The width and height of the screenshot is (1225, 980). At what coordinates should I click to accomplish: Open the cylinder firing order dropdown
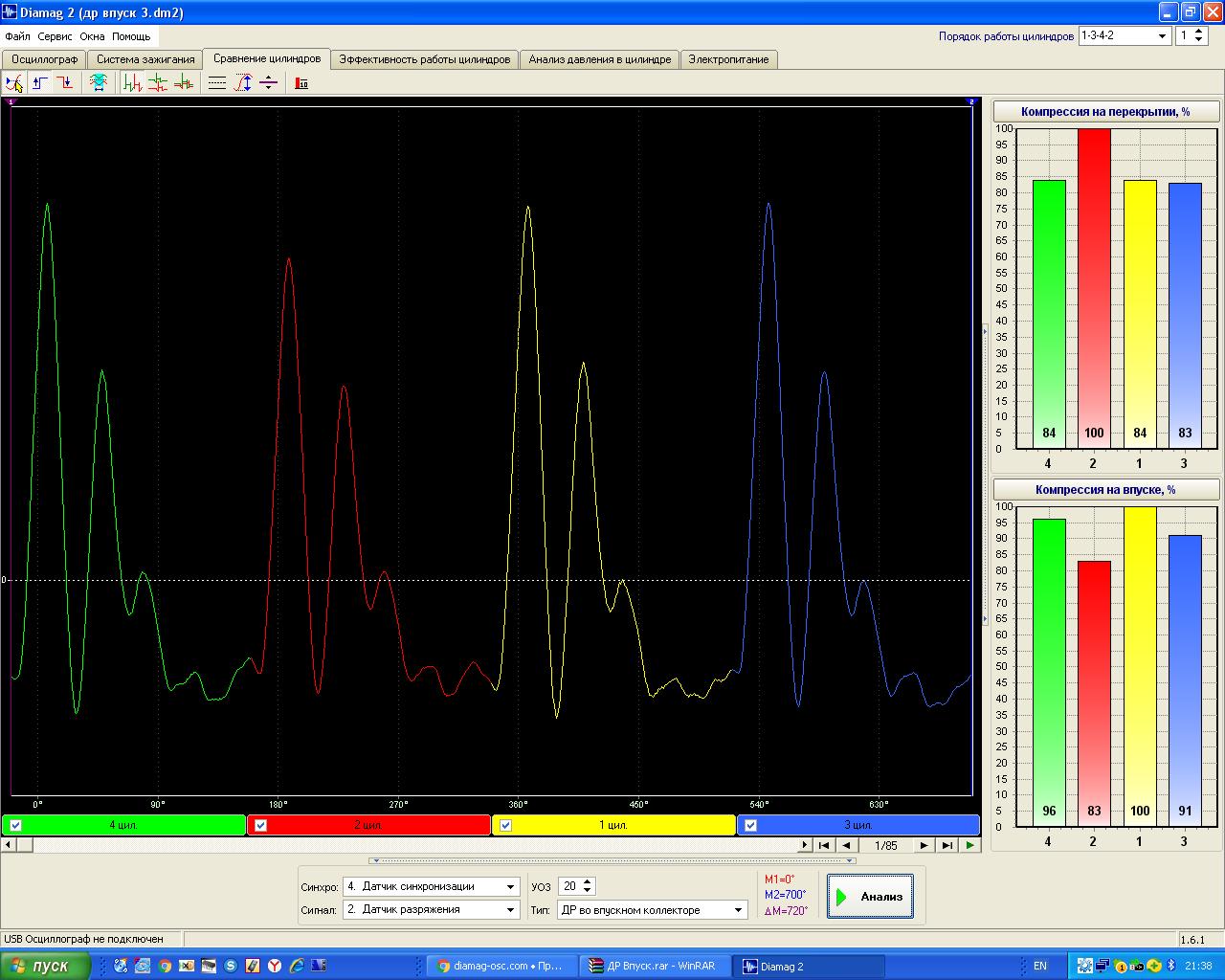click(1163, 36)
